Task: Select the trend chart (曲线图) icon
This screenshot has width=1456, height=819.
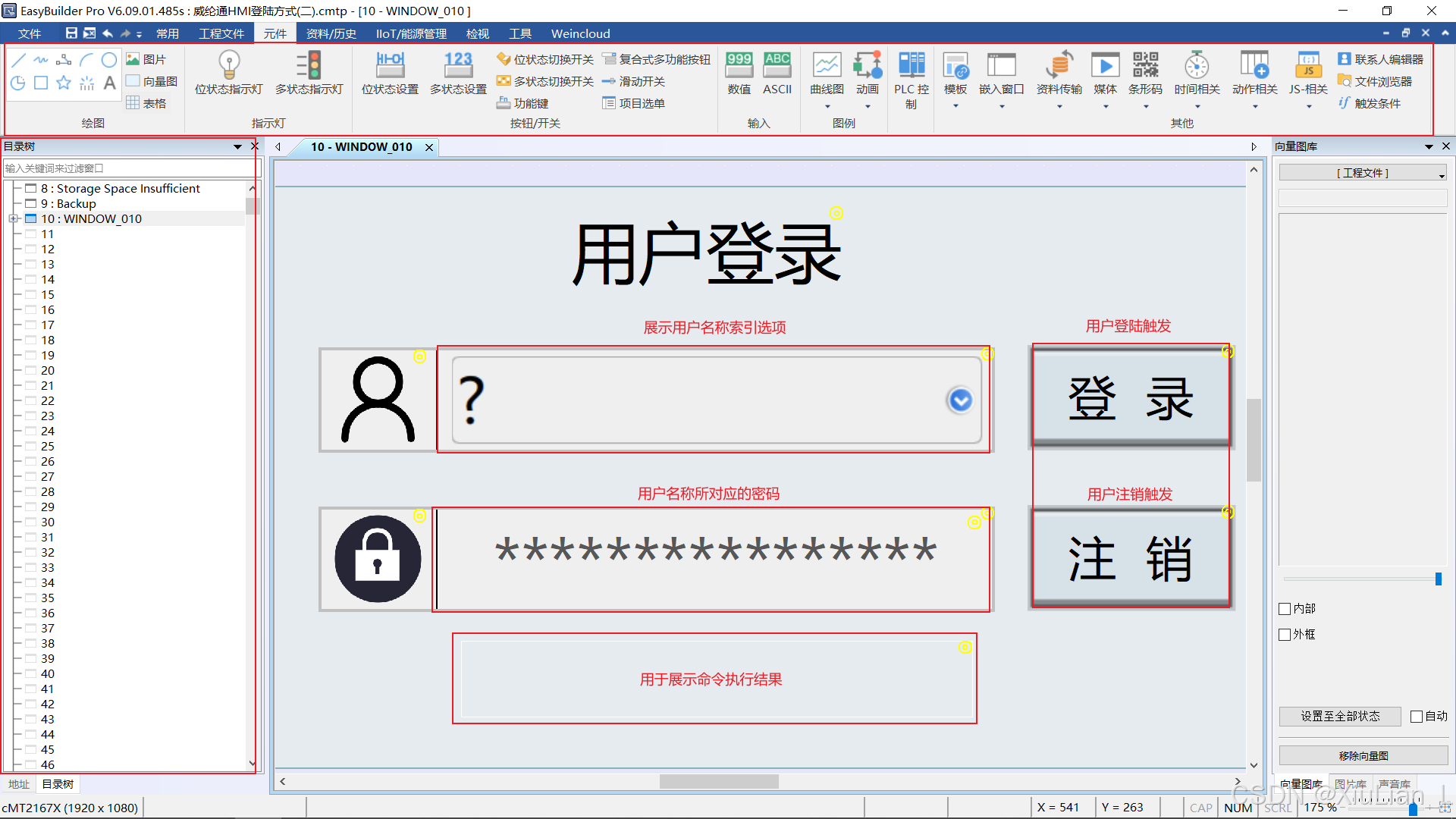Action: [827, 65]
